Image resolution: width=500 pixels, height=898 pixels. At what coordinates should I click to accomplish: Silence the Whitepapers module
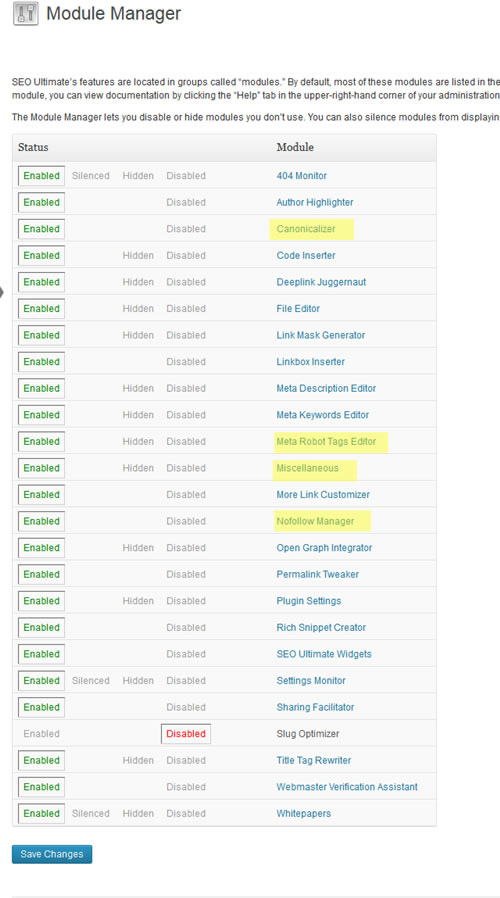tap(90, 813)
